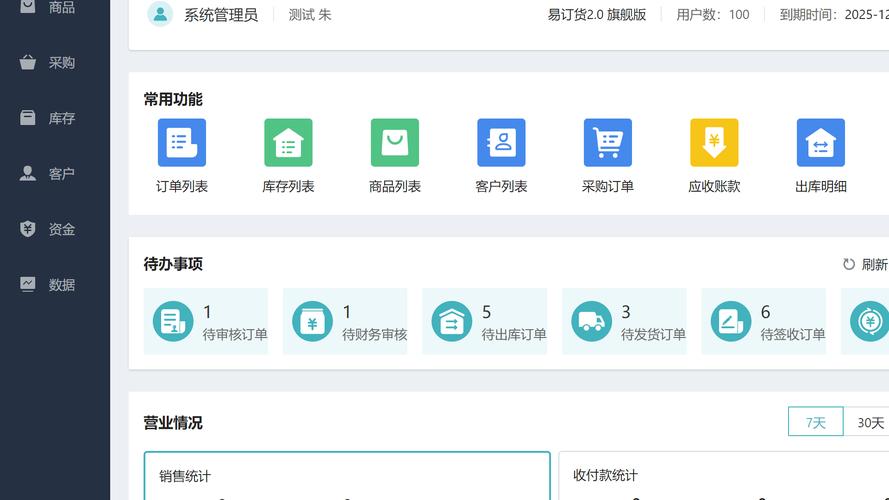The height and width of the screenshot is (500, 889).
Task: Click the 出库明细 outbound details icon
Action: pos(820,143)
